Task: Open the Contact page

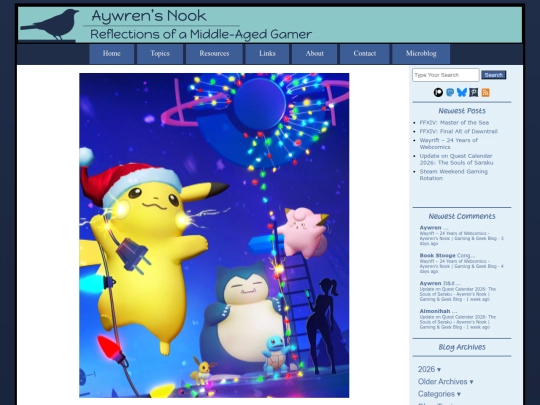Action: 365,54
